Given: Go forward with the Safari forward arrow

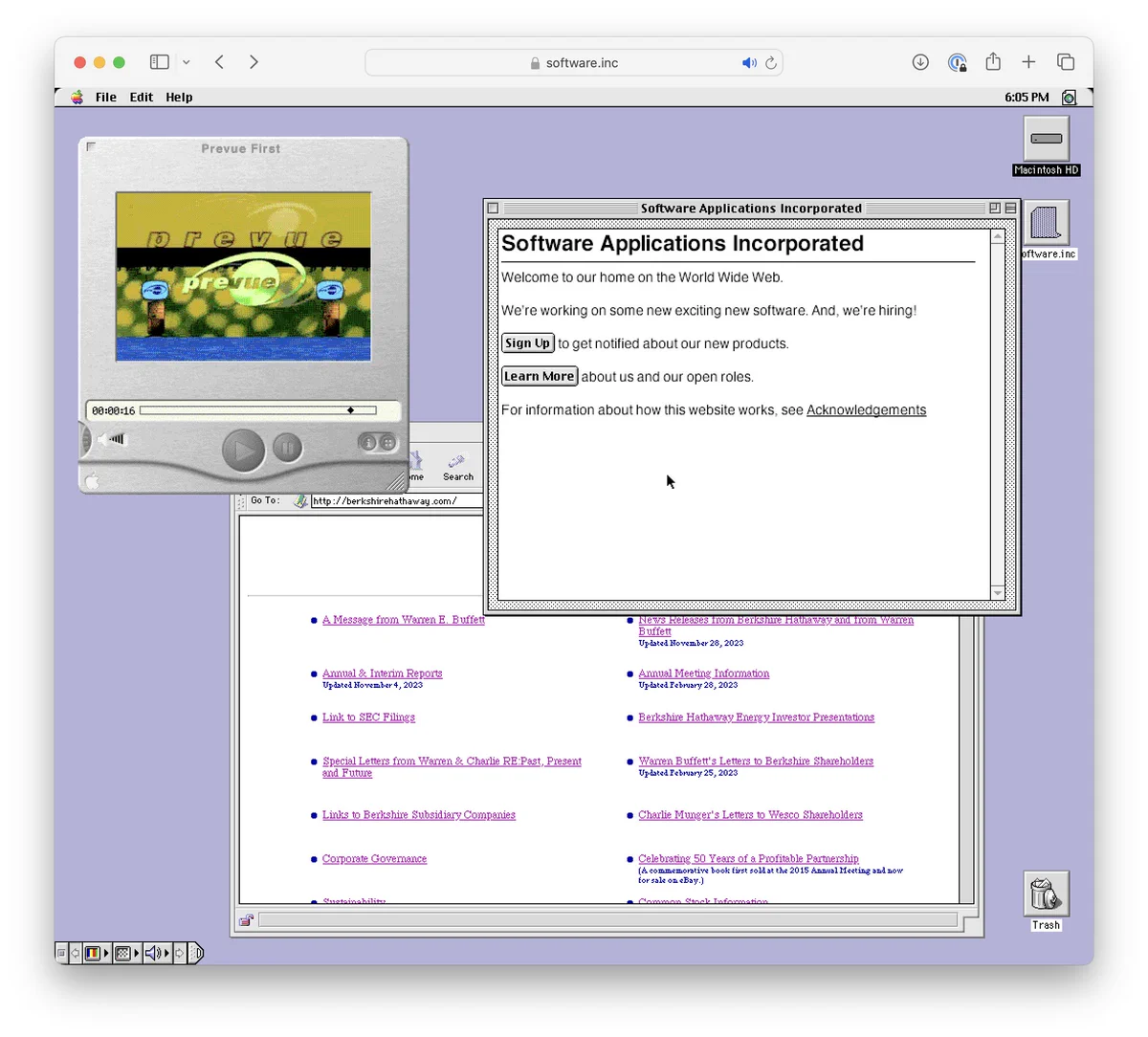Looking at the screenshot, I should click(254, 62).
